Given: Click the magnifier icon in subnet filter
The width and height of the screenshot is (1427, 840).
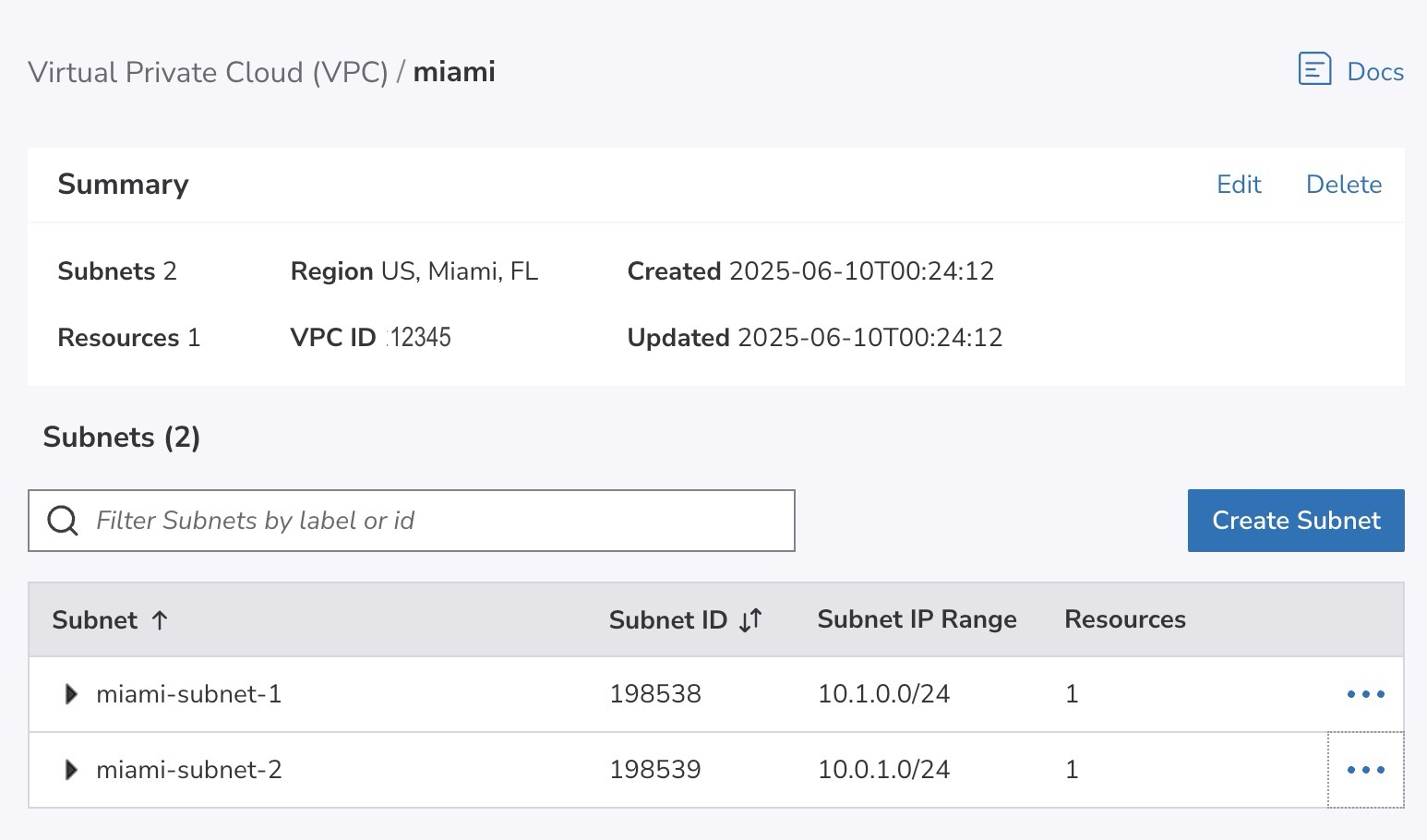Looking at the screenshot, I should point(63,521).
